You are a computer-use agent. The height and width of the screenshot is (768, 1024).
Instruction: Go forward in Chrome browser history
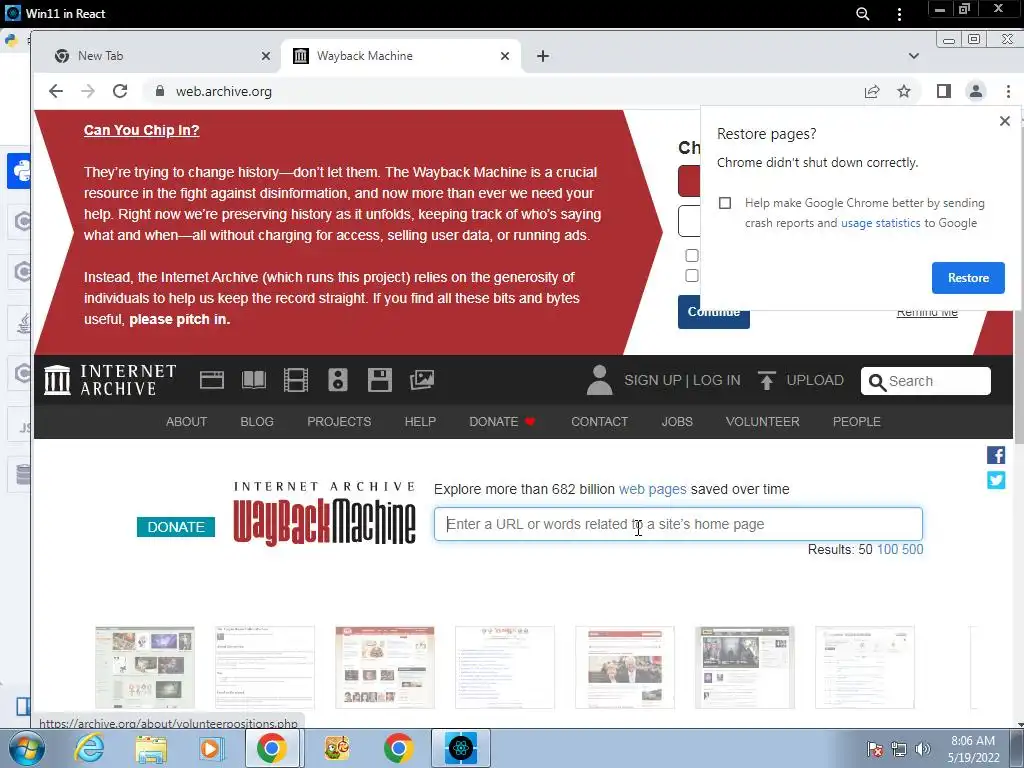pyautogui.click(x=88, y=91)
